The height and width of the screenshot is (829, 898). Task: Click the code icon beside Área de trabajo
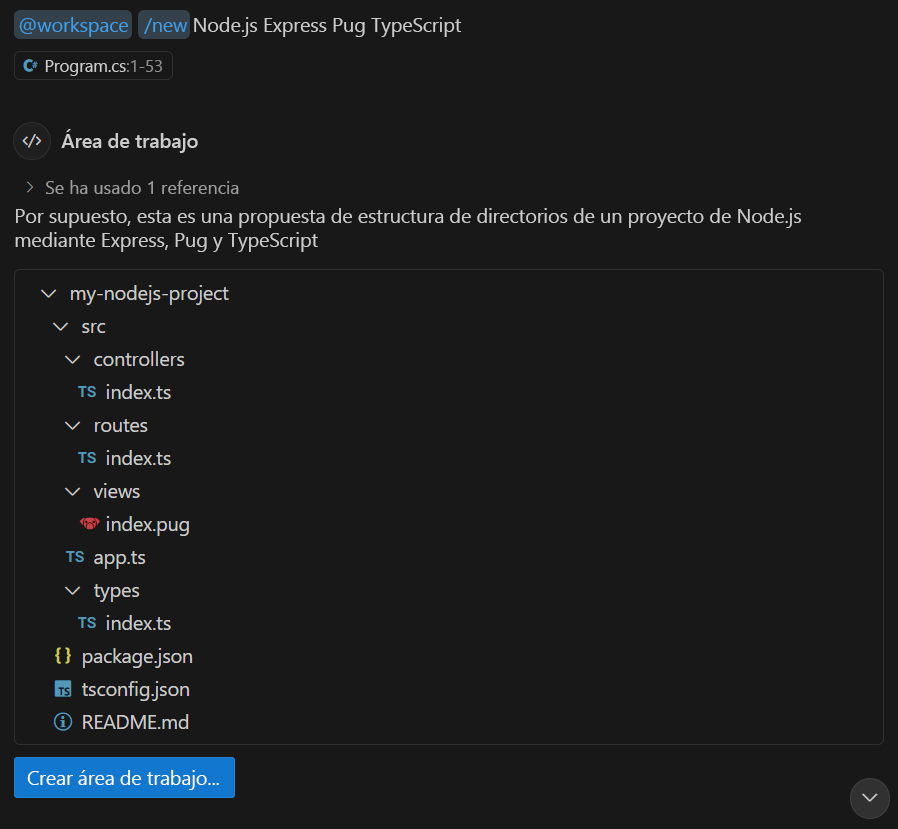tap(31, 141)
